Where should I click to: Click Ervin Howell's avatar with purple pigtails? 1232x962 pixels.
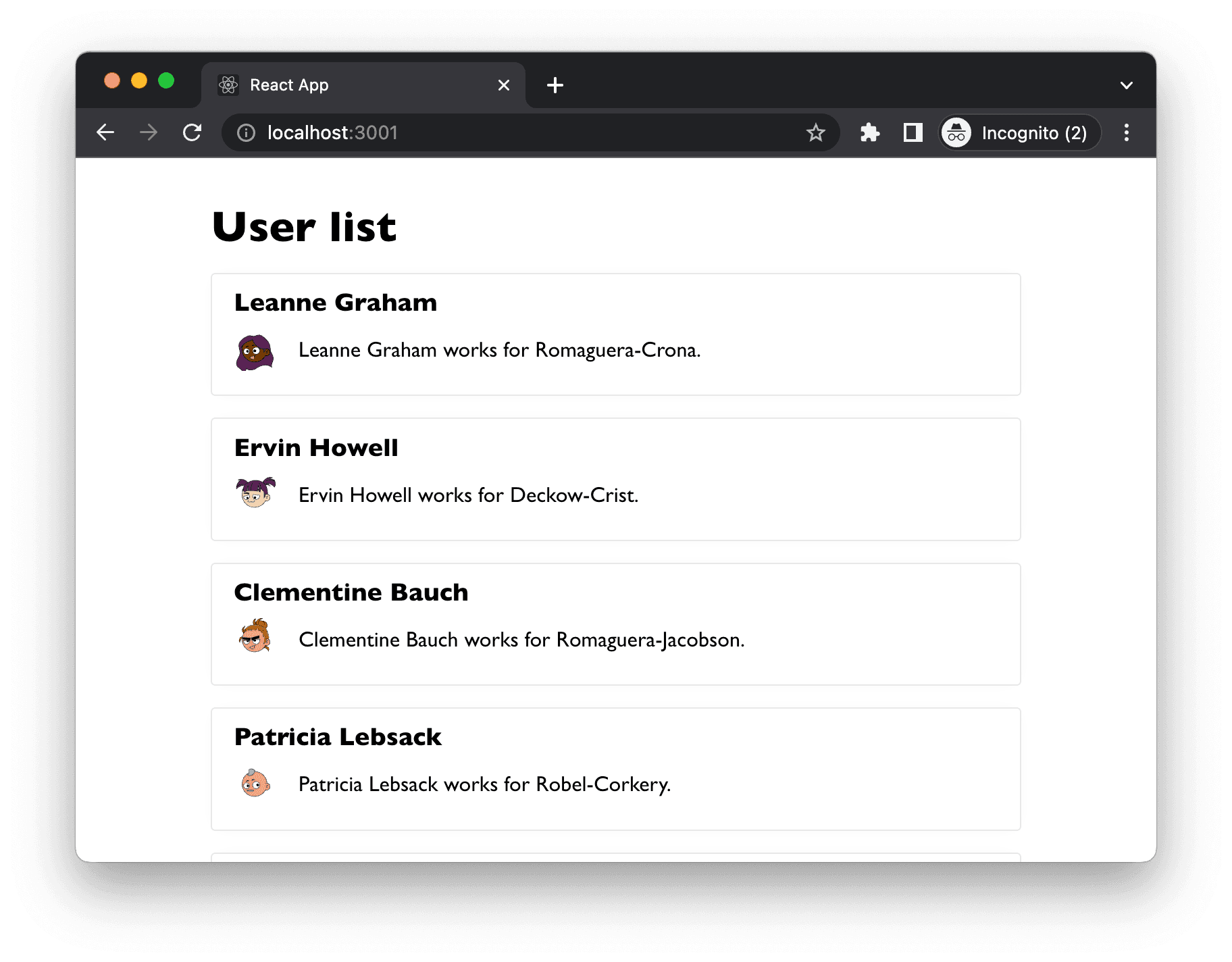[255, 492]
